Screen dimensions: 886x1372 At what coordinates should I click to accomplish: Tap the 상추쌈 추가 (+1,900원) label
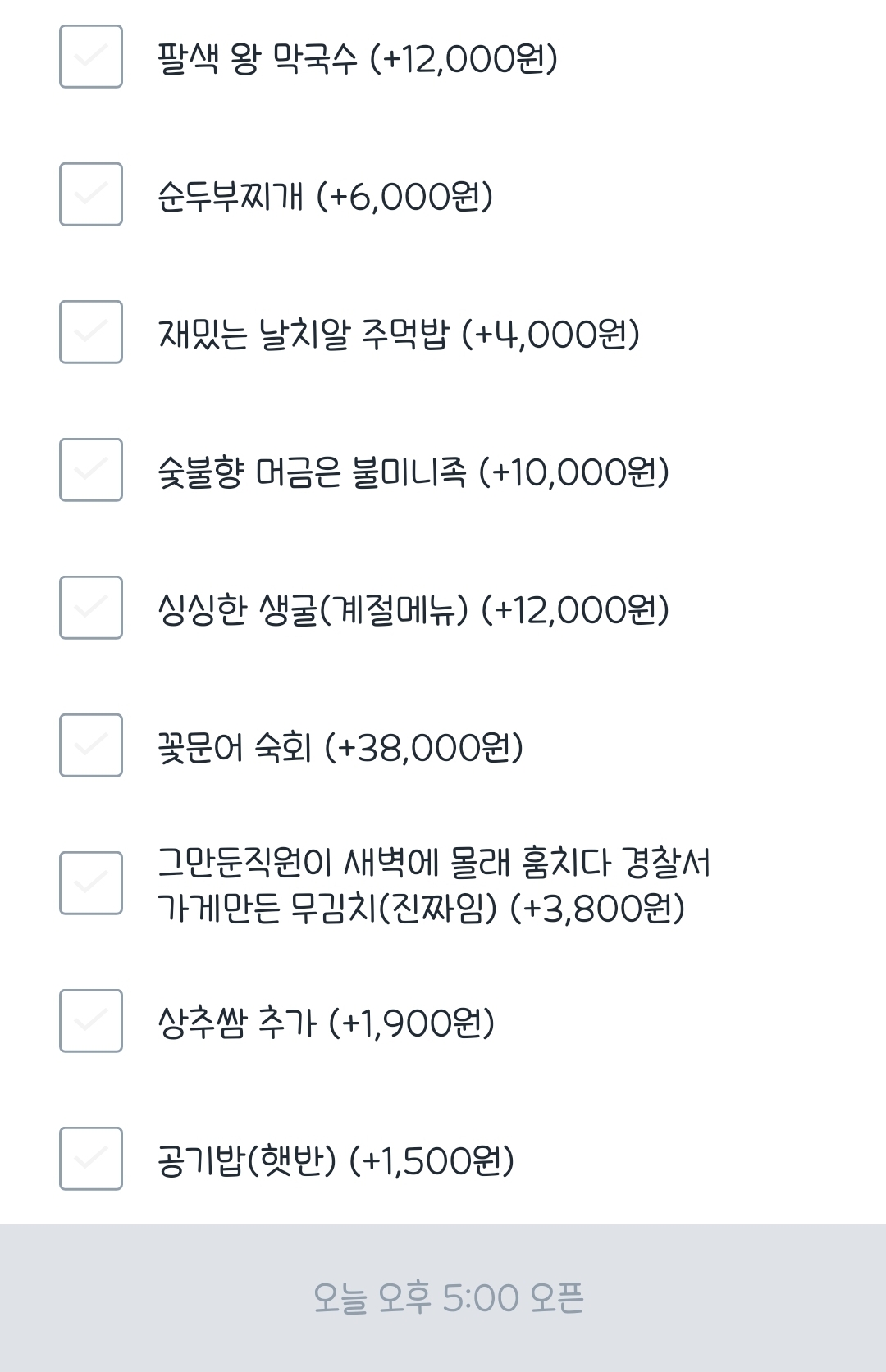(326, 1023)
